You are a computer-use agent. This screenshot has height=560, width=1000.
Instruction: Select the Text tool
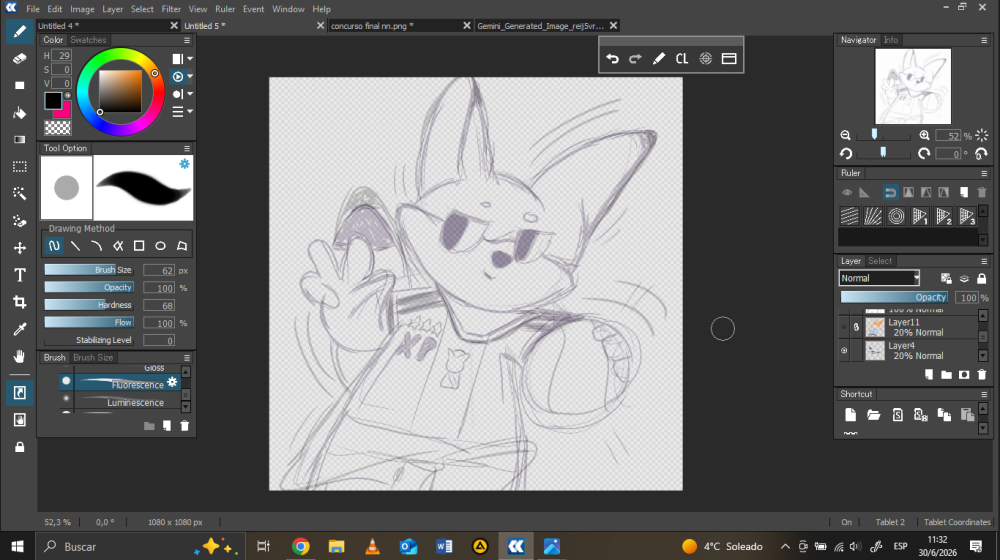tap(20, 275)
